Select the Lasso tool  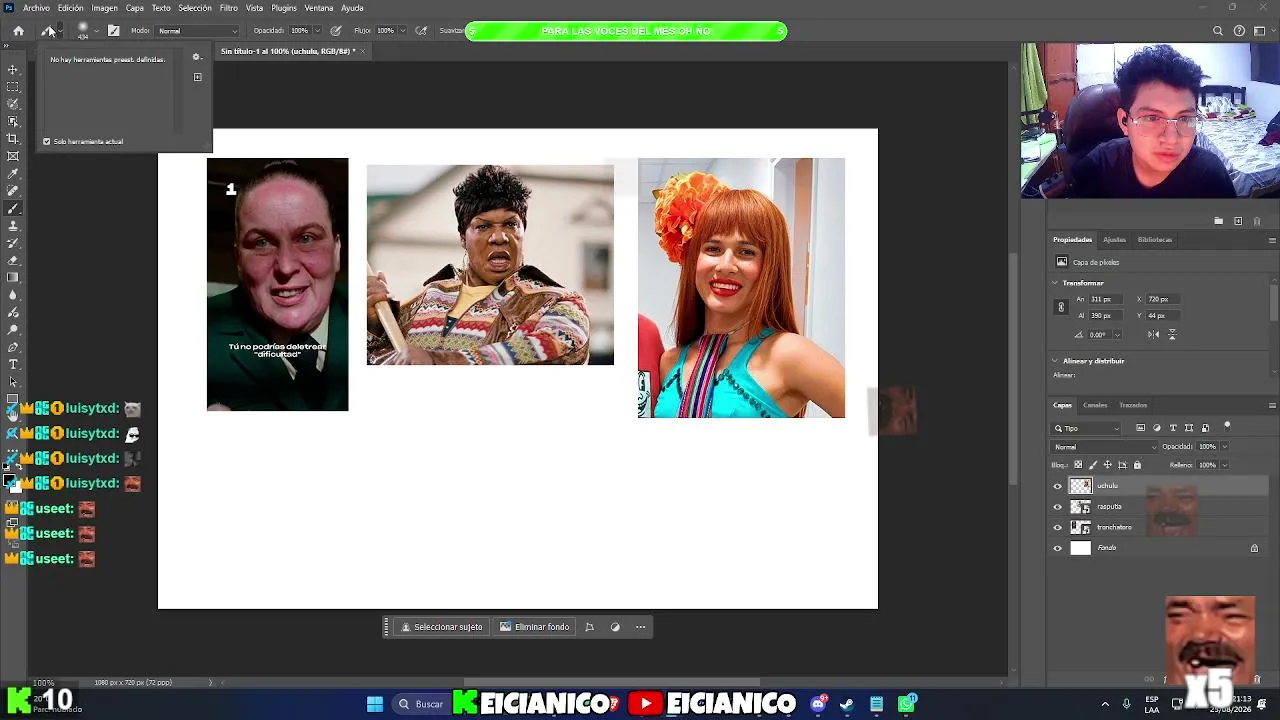tap(13, 104)
